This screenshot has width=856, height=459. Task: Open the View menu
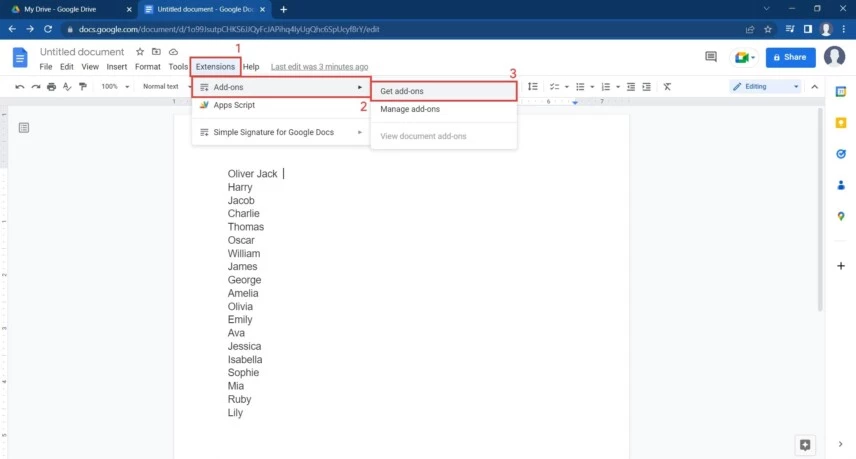pyautogui.click(x=90, y=67)
